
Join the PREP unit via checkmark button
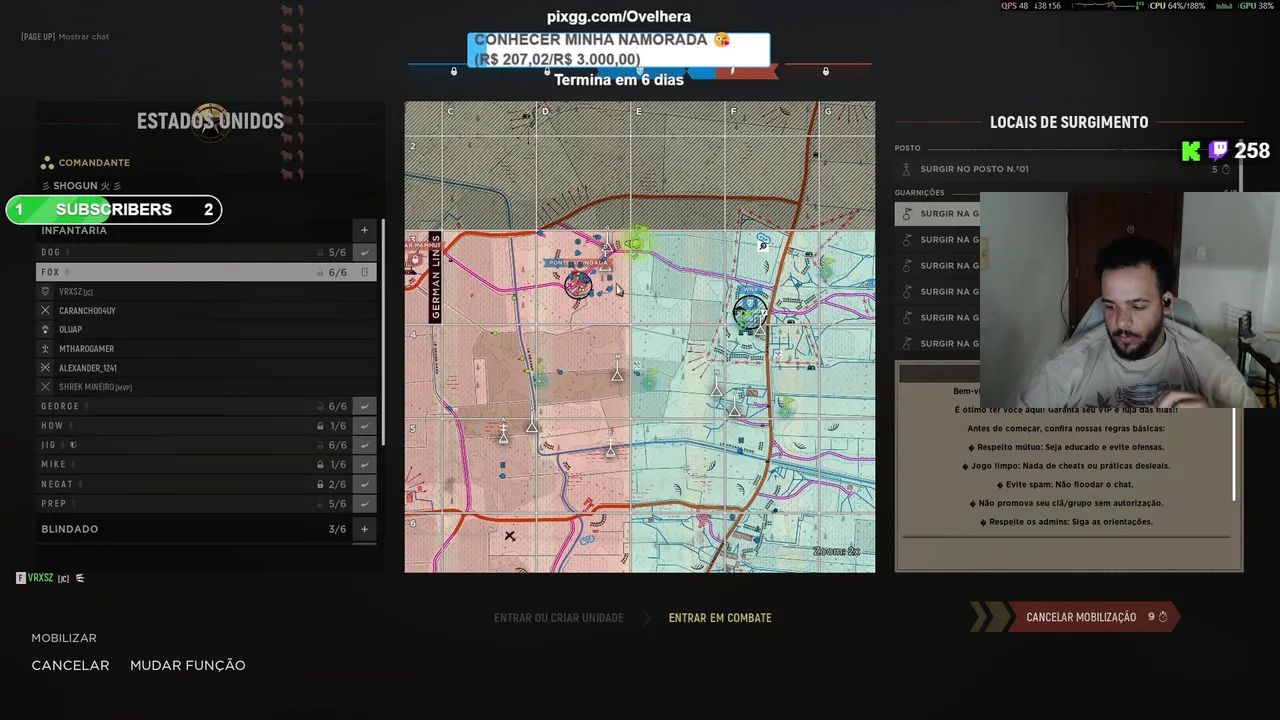pyautogui.click(x=365, y=504)
